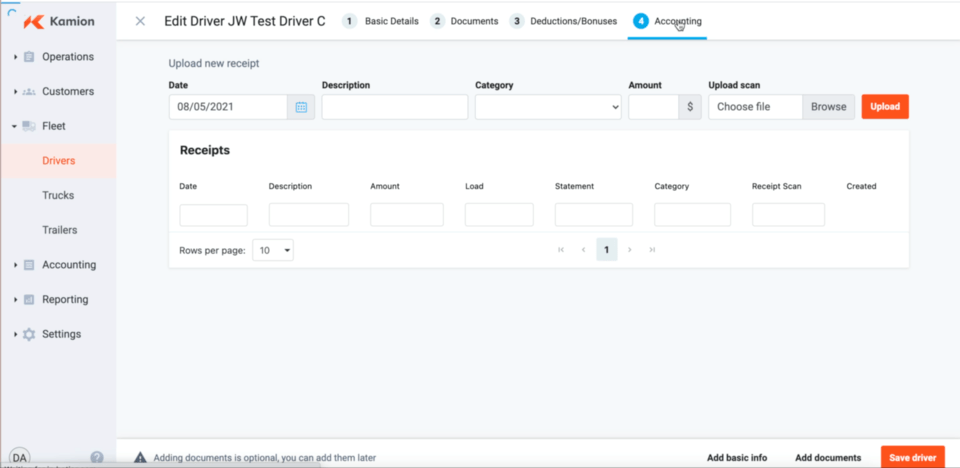Image resolution: width=960 pixels, height=468 pixels.
Task: Click the Save driver button
Action: coord(912,457)
